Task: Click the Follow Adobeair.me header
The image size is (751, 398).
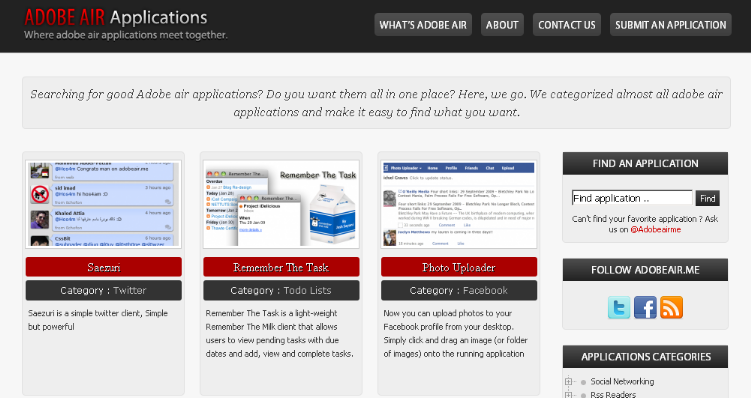Action: 645,270
